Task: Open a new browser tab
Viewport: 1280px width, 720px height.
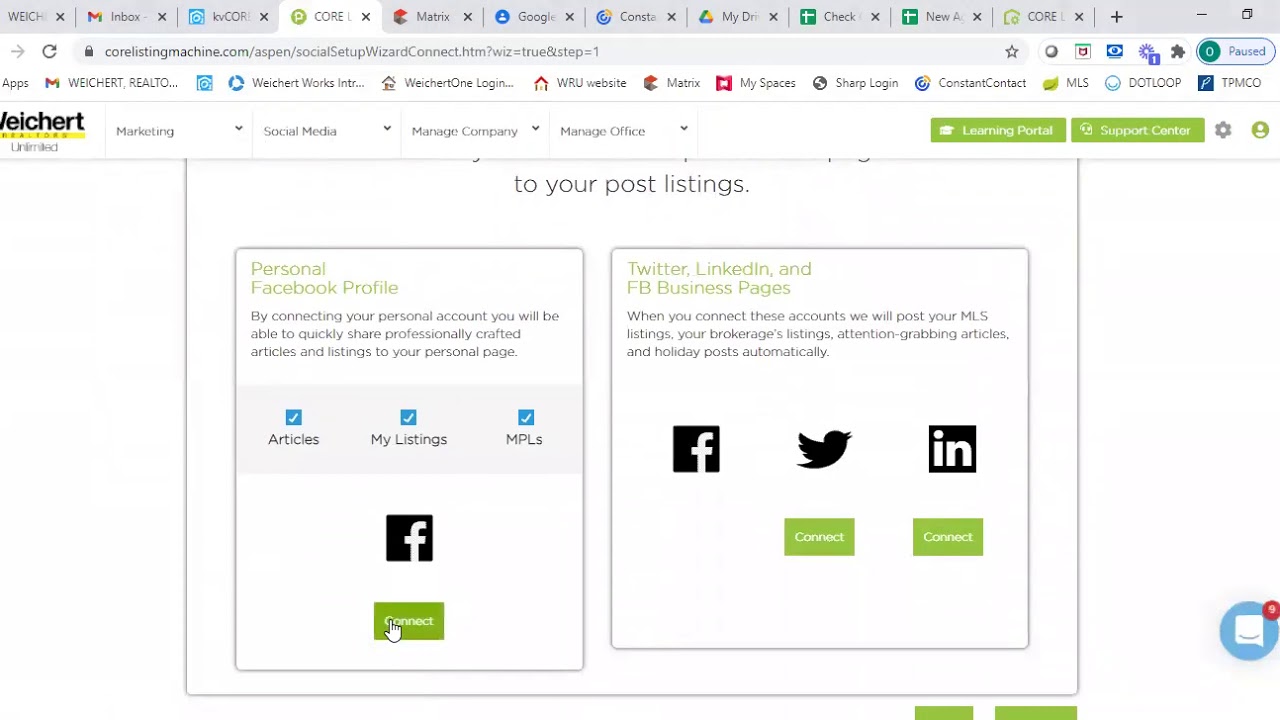Action: pos(1117,17)
